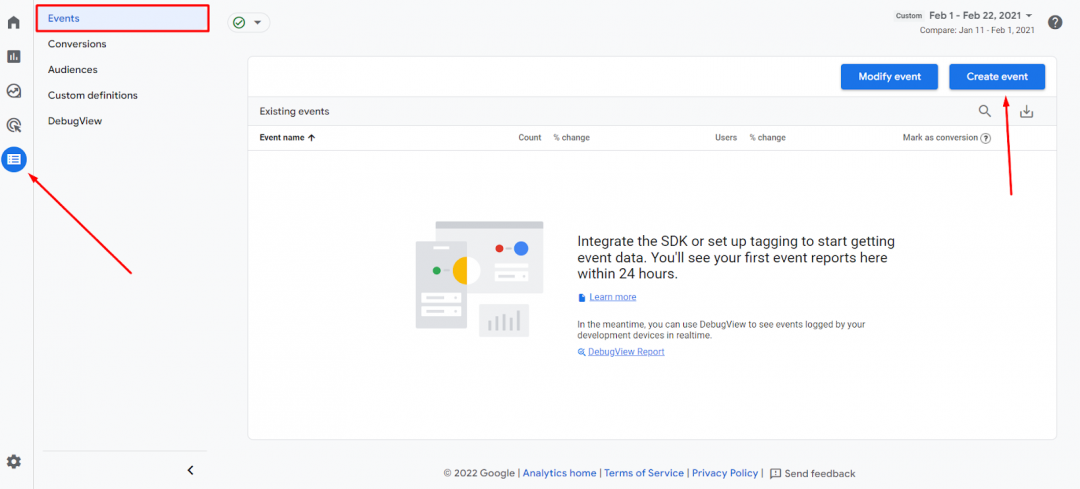Open the green check status dropdown
1080x489 pixels.
pos(249,23)
